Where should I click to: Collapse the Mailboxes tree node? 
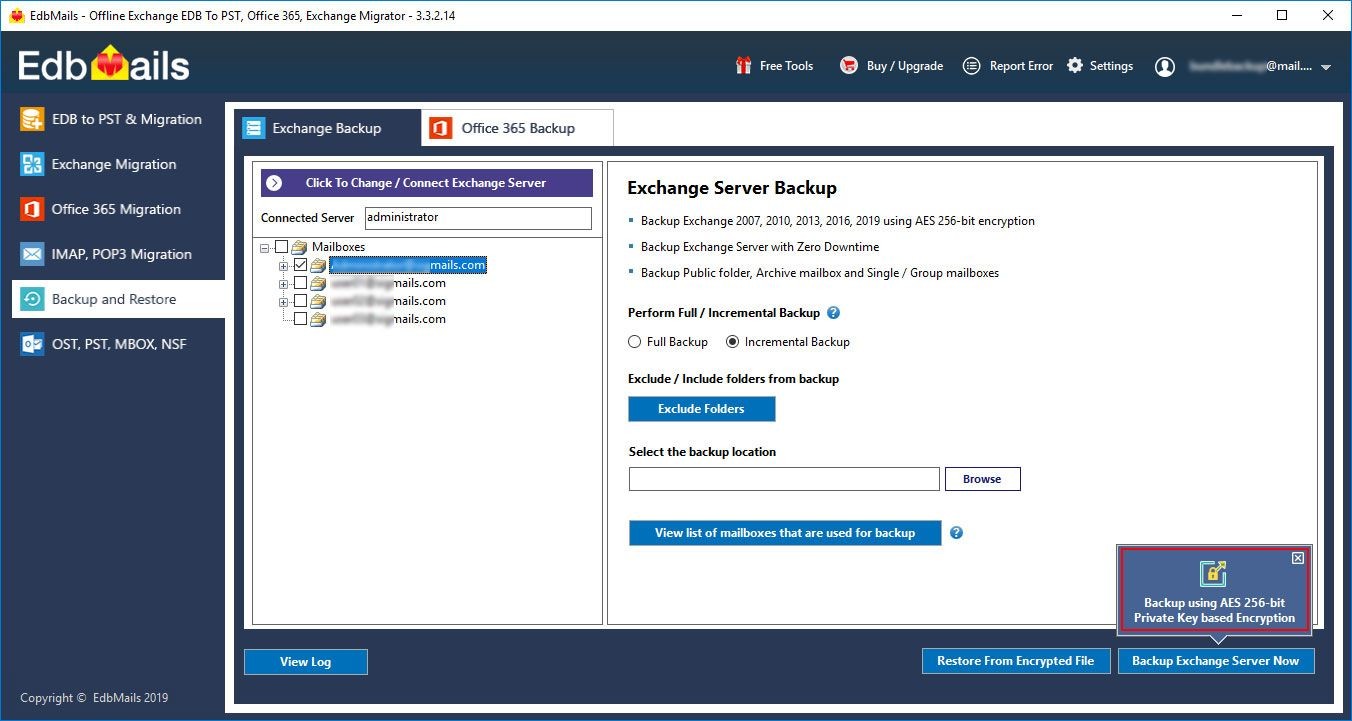click(265, 247)
